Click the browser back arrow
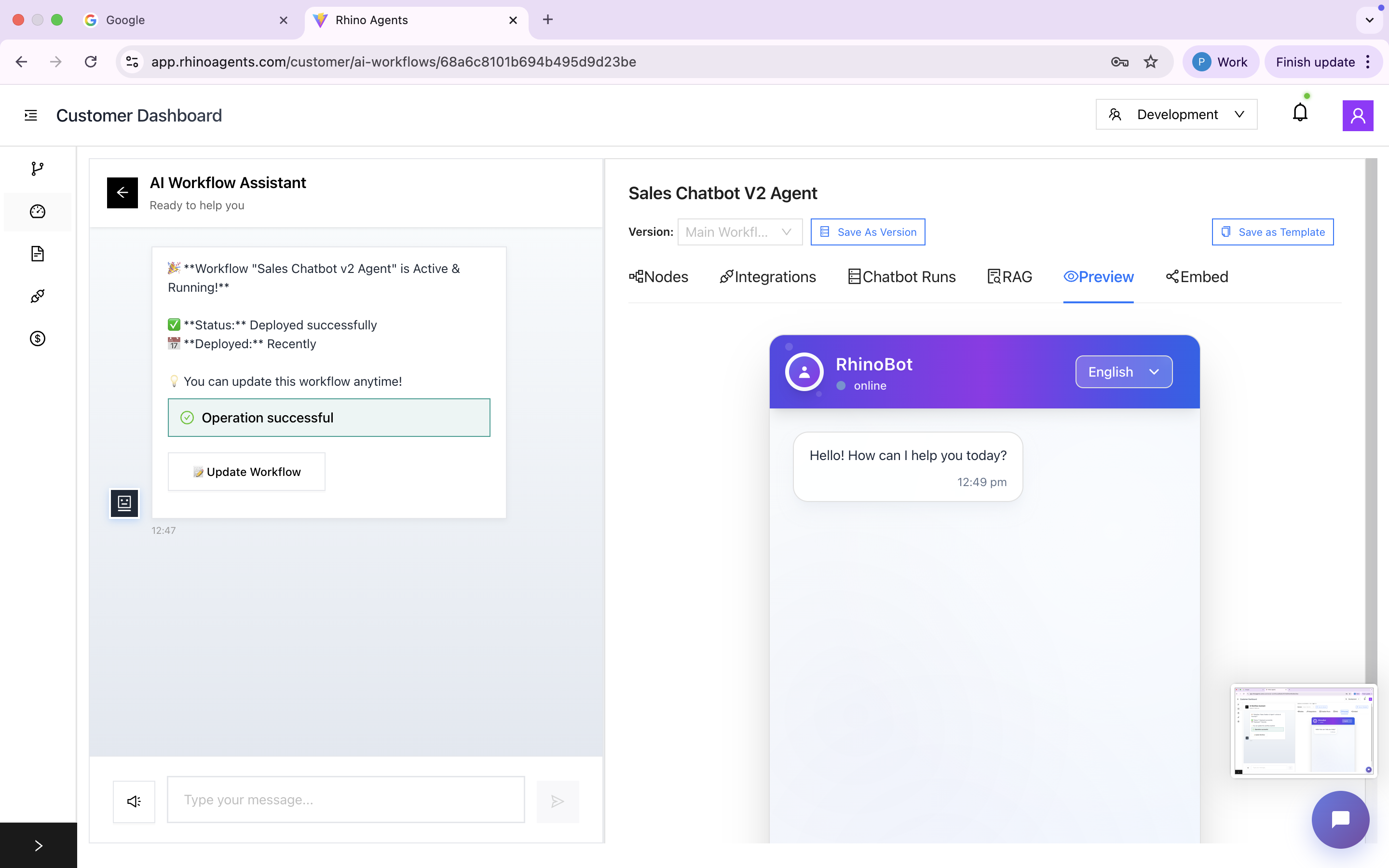This screenshot has width=1389, height=868. tap(21, 61)
